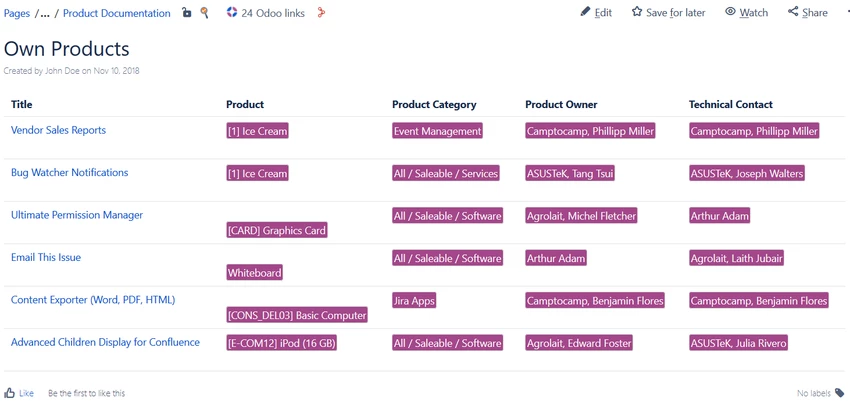Click the orange key icon in the breadcrumb bar
The height and width of the screenshot is (405, 850).
tap(204, 13)
